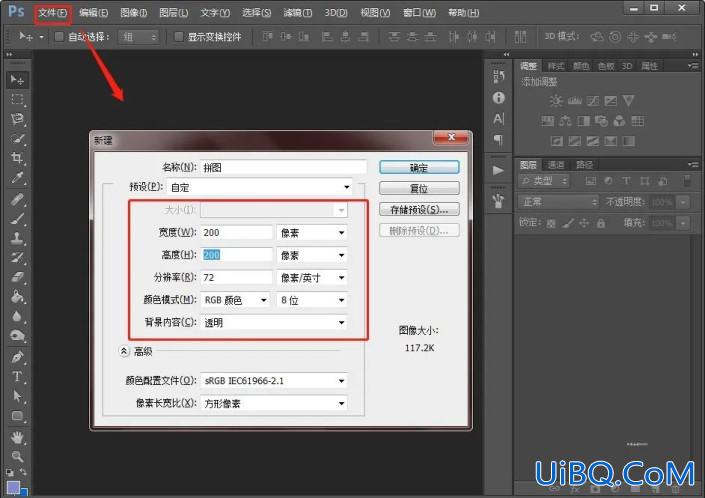
Task: Open the Image menu
Action: [x=134, y=13]
